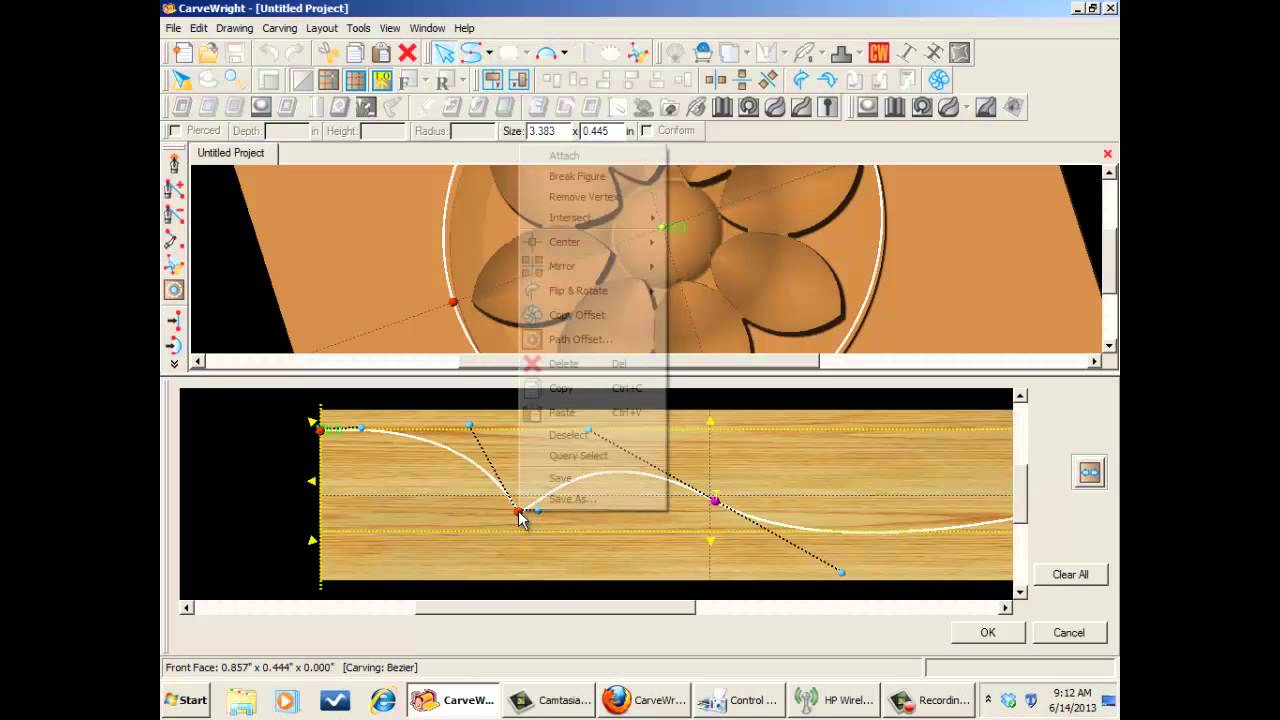Open the Control Panel taskbar item

[x=741, y=700]
